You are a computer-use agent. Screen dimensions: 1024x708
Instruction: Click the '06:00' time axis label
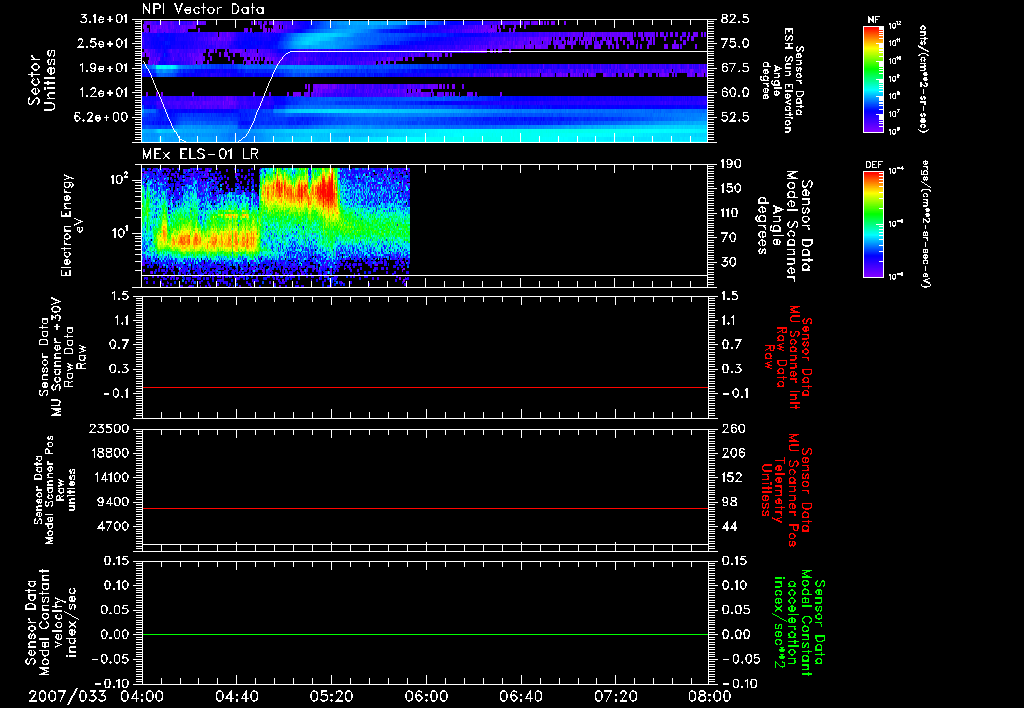click(x=426, y=696)
